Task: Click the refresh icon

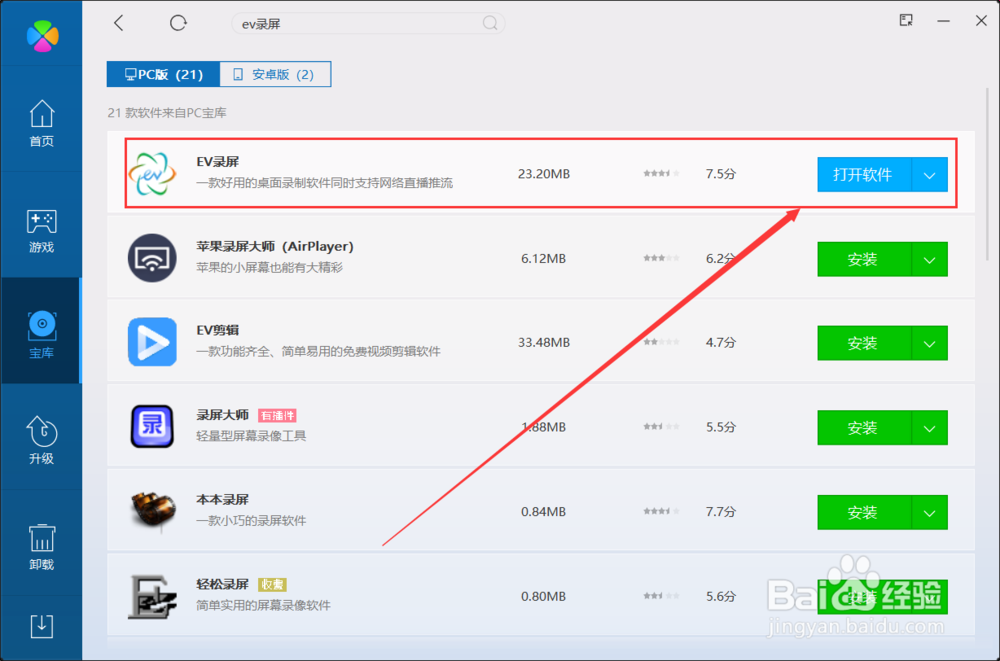Action: [178, 23]
